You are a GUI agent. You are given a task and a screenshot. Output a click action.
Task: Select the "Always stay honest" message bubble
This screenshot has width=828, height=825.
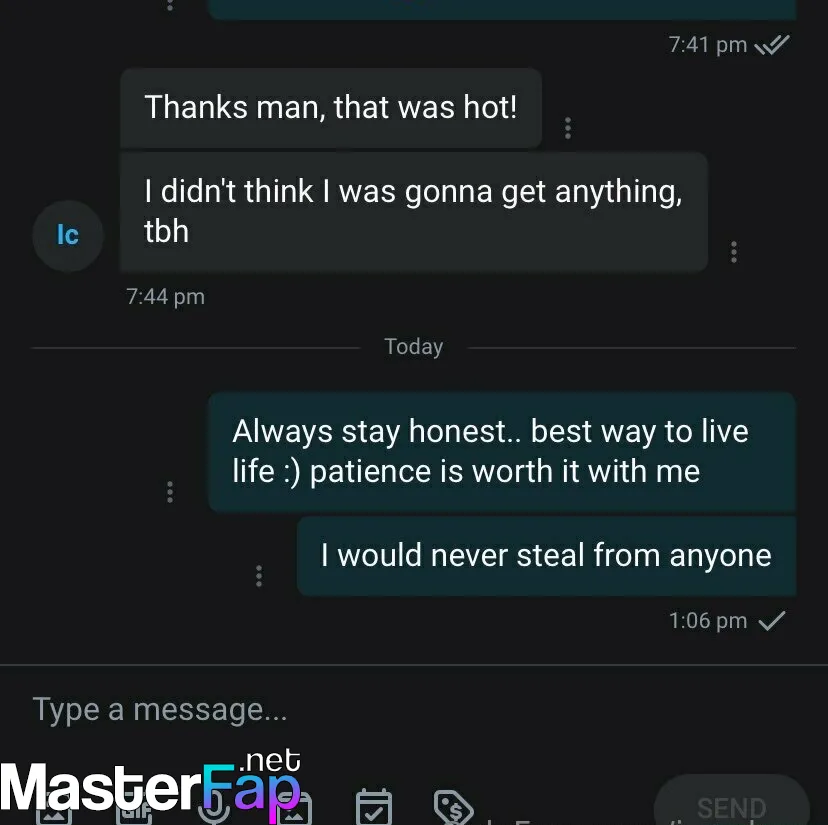pos(502,452)
